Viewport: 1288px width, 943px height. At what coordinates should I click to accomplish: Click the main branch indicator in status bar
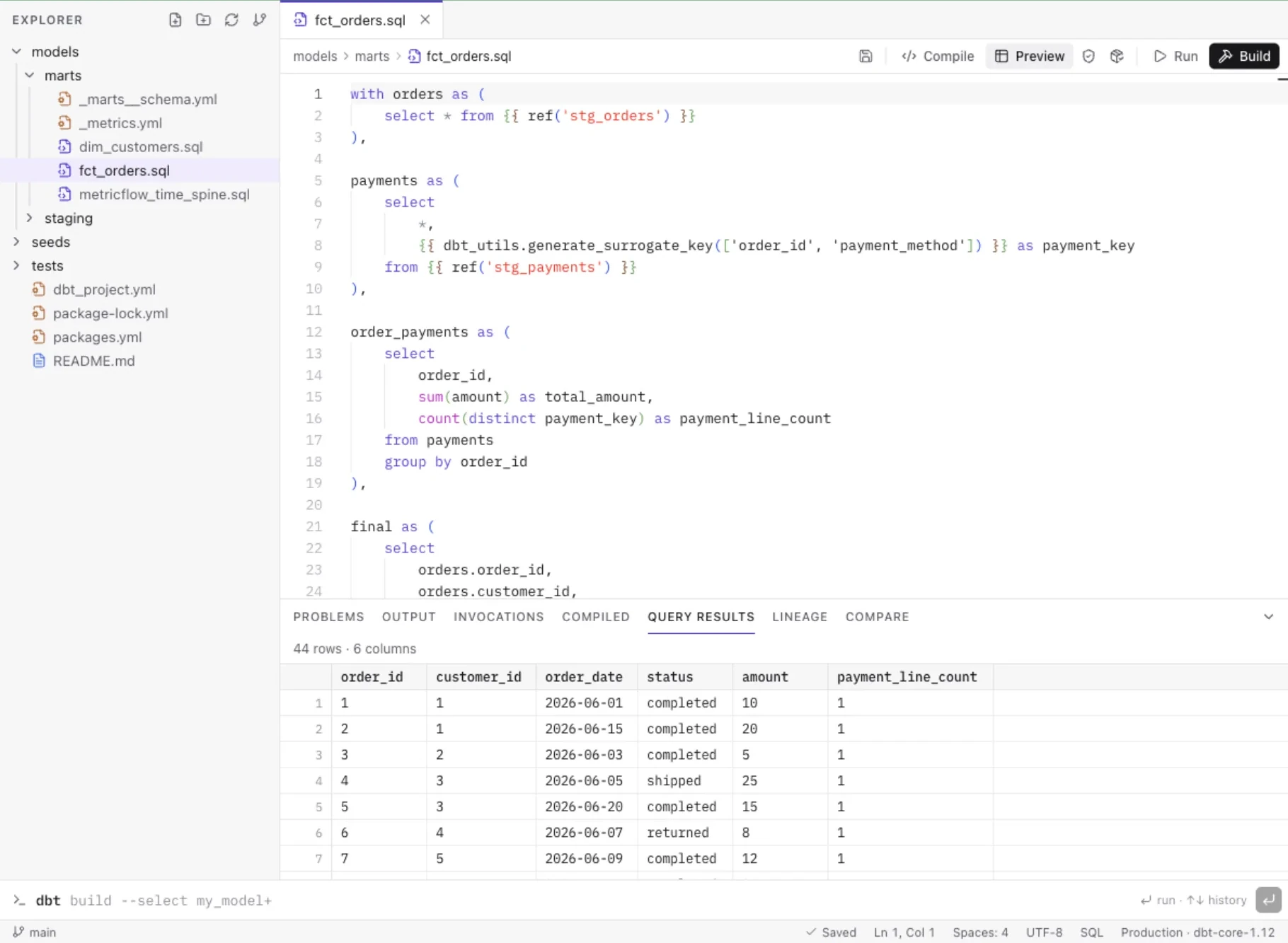coord(34,932)
